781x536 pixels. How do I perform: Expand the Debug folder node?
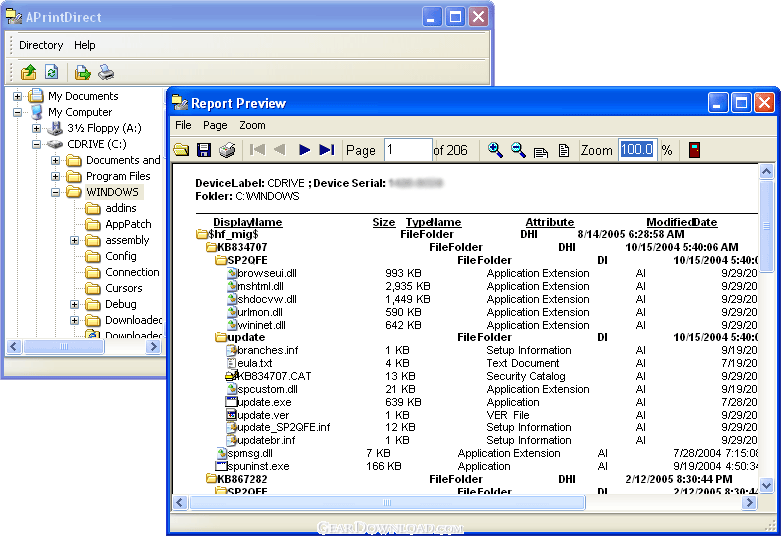tap(74, 304)
